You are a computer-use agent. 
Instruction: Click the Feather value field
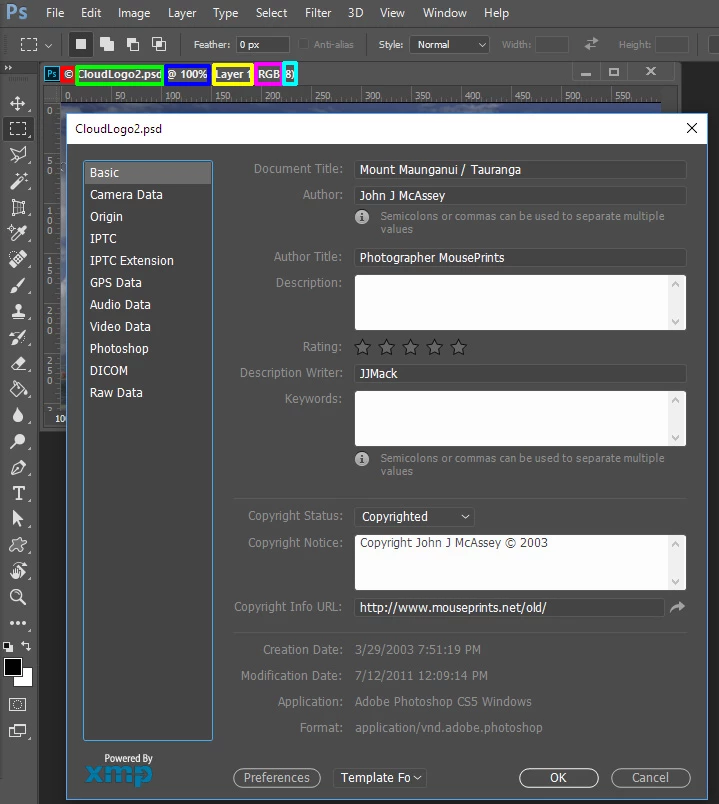[x=263, y=45]
